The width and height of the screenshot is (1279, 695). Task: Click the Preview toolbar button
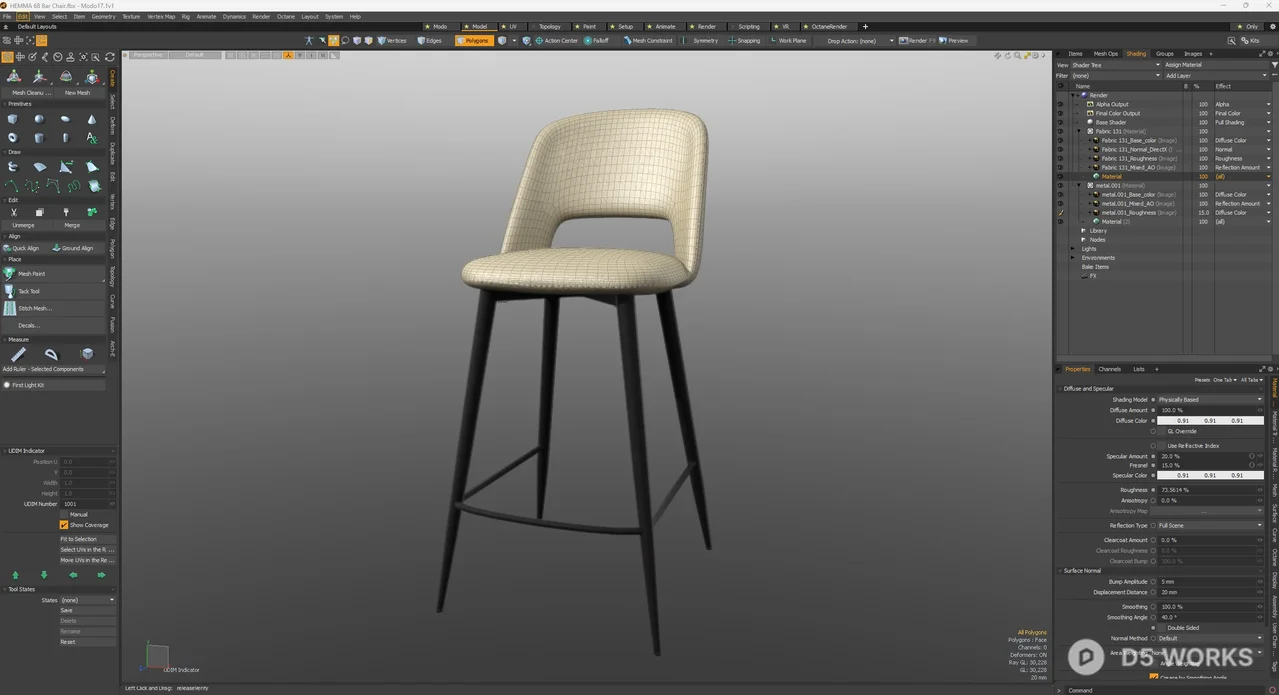954,41
